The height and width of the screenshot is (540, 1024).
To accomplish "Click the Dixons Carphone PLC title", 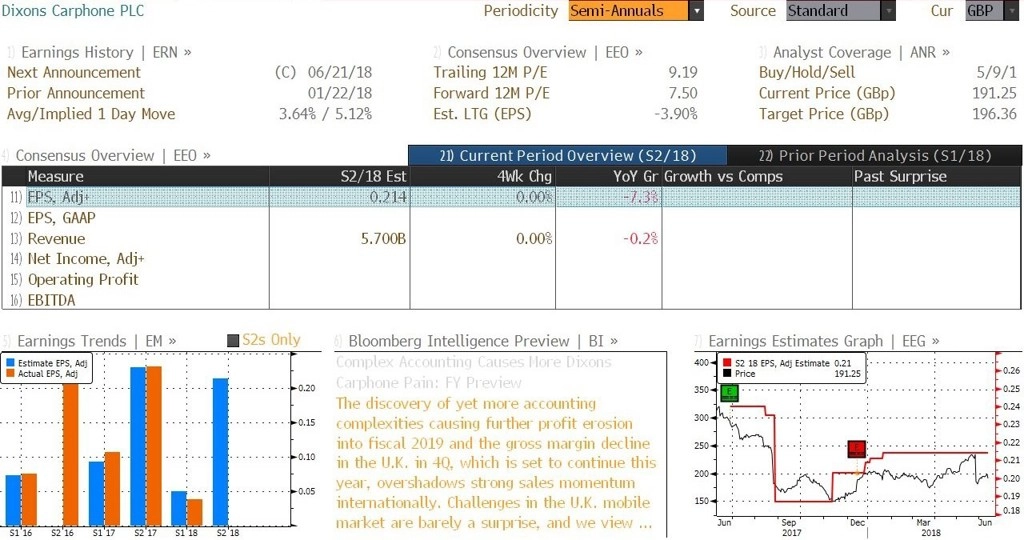I will (x=72, y=10).
